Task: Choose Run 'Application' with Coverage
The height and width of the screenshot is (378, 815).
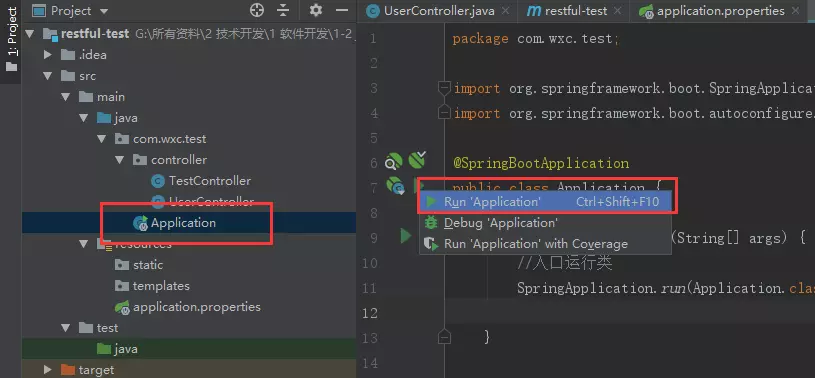Action: click(545, 244)
